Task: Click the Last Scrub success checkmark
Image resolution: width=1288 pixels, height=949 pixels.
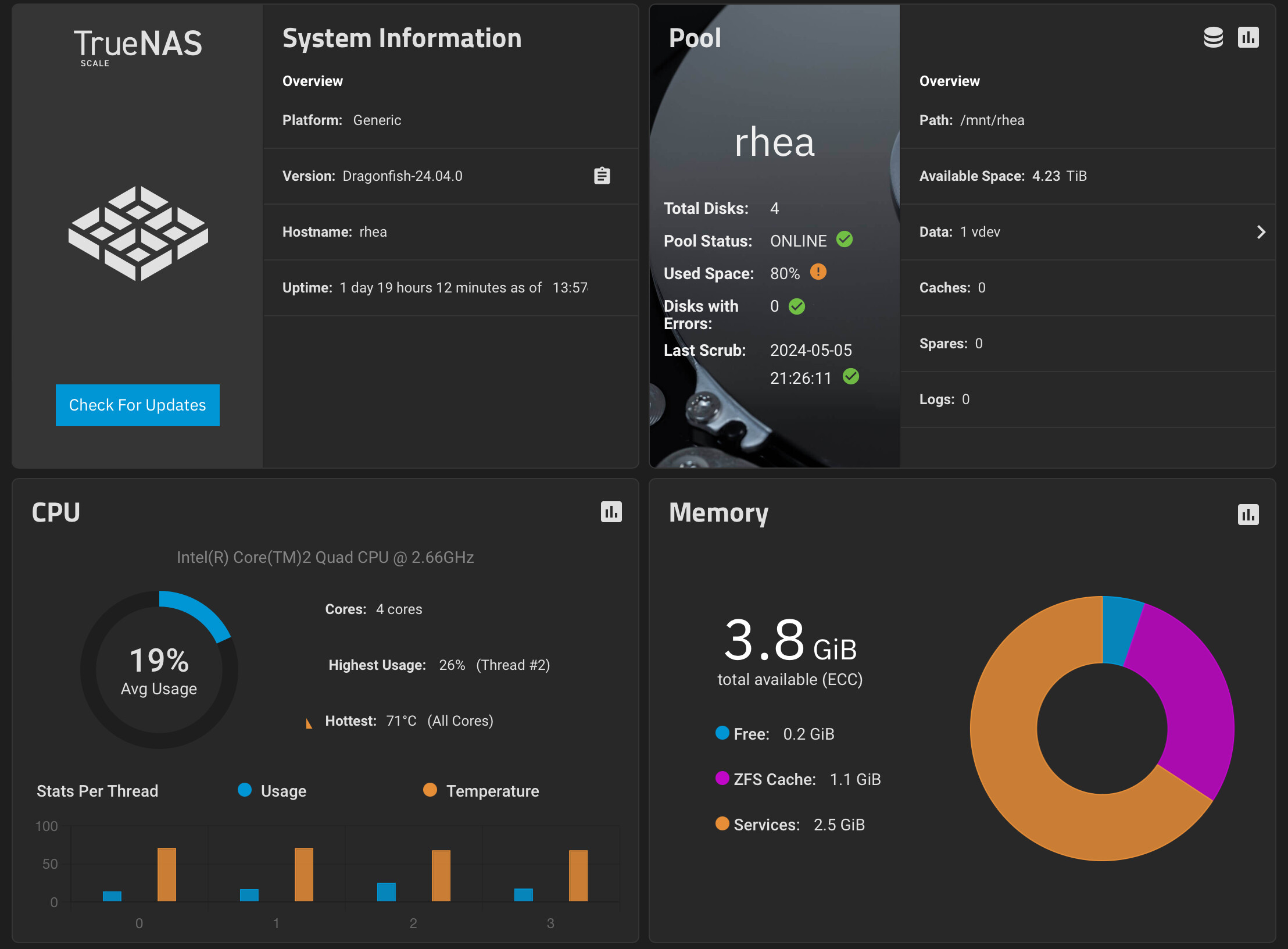Action: pyautogui.click(x=851, y=377)
